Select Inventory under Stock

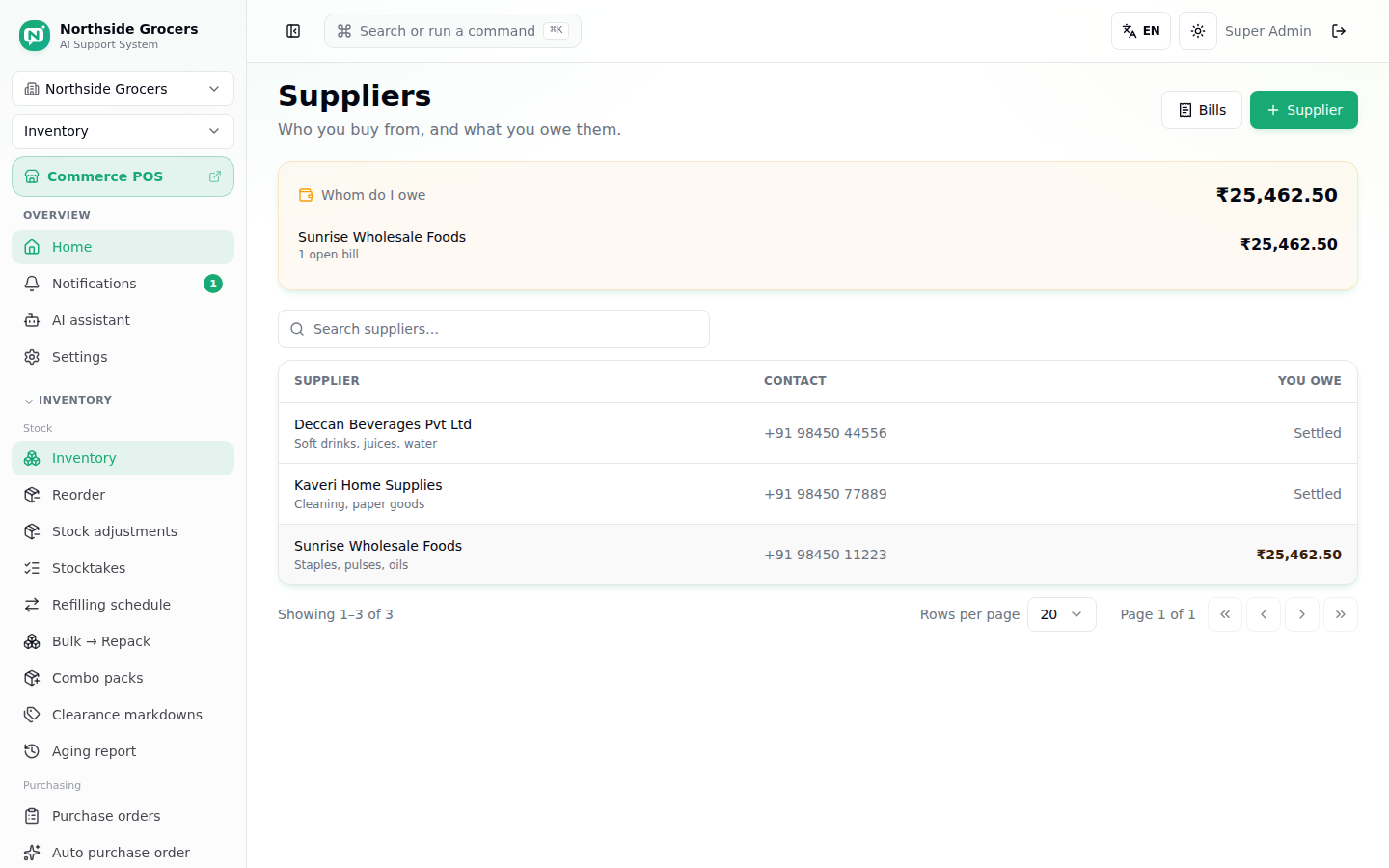point(123,458)
